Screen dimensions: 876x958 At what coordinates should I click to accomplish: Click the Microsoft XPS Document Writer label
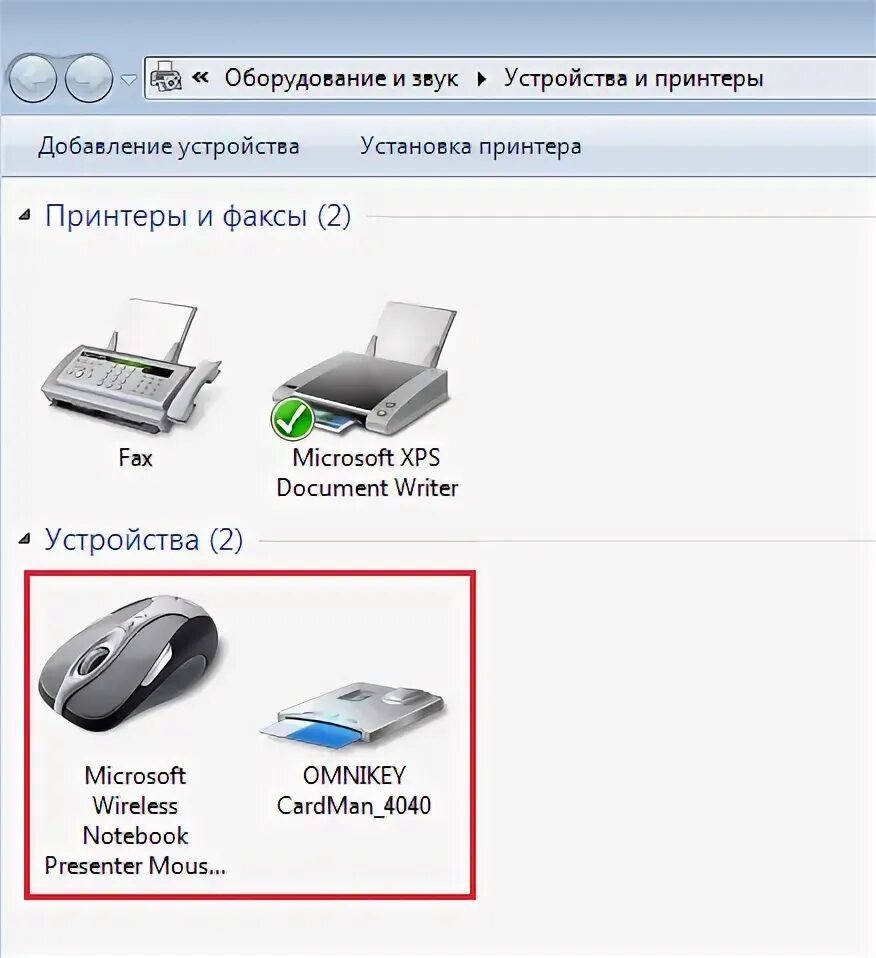tap(367, 473)
